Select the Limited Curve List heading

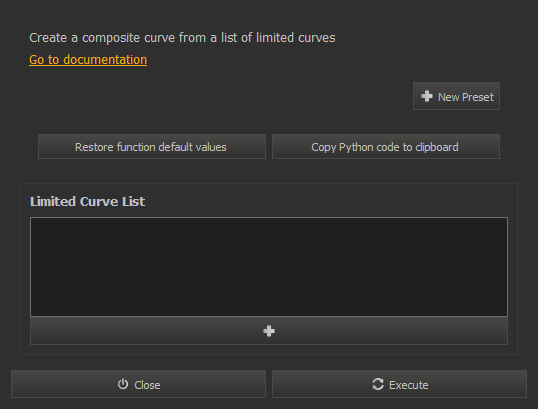click(87, 201)
